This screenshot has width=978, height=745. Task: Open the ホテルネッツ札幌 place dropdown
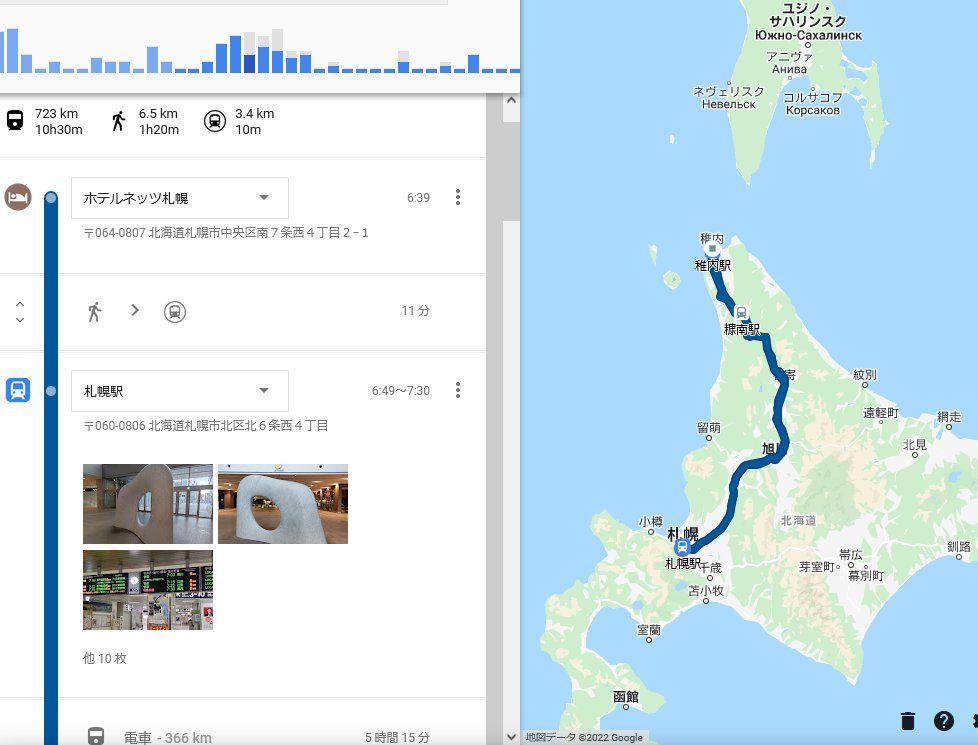264,198
